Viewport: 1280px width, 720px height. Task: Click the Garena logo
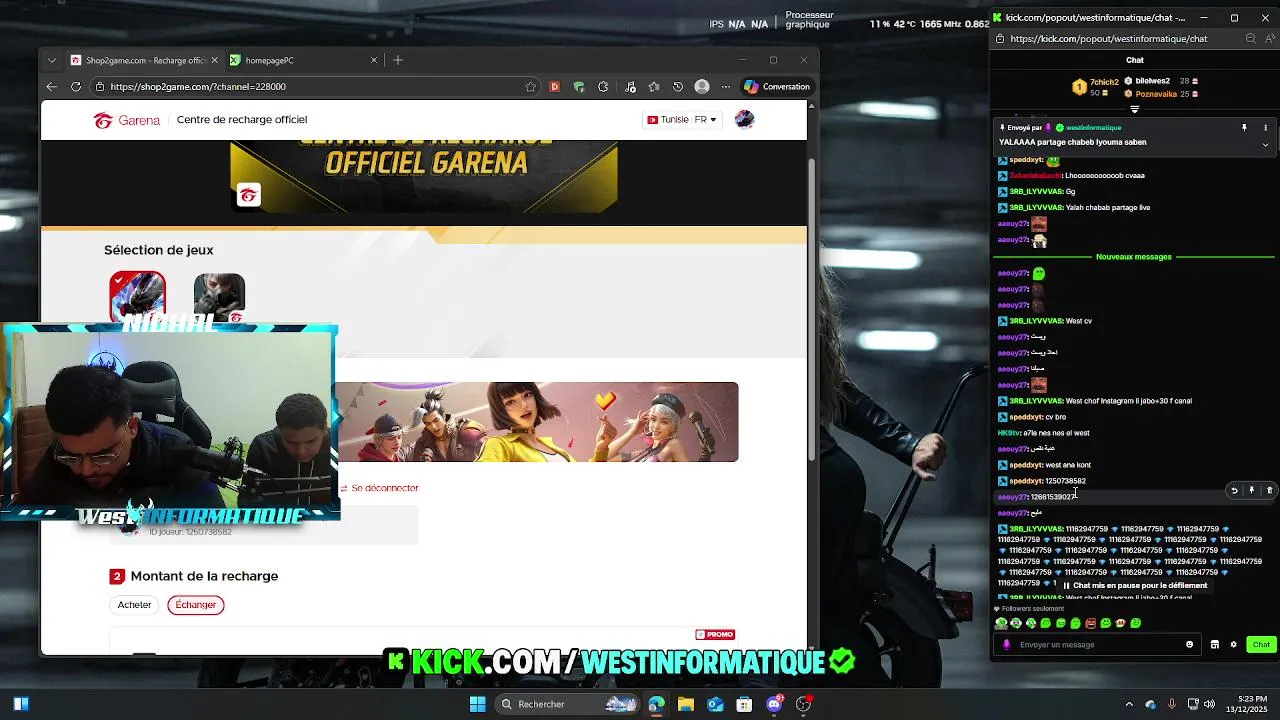coord(127,120)
